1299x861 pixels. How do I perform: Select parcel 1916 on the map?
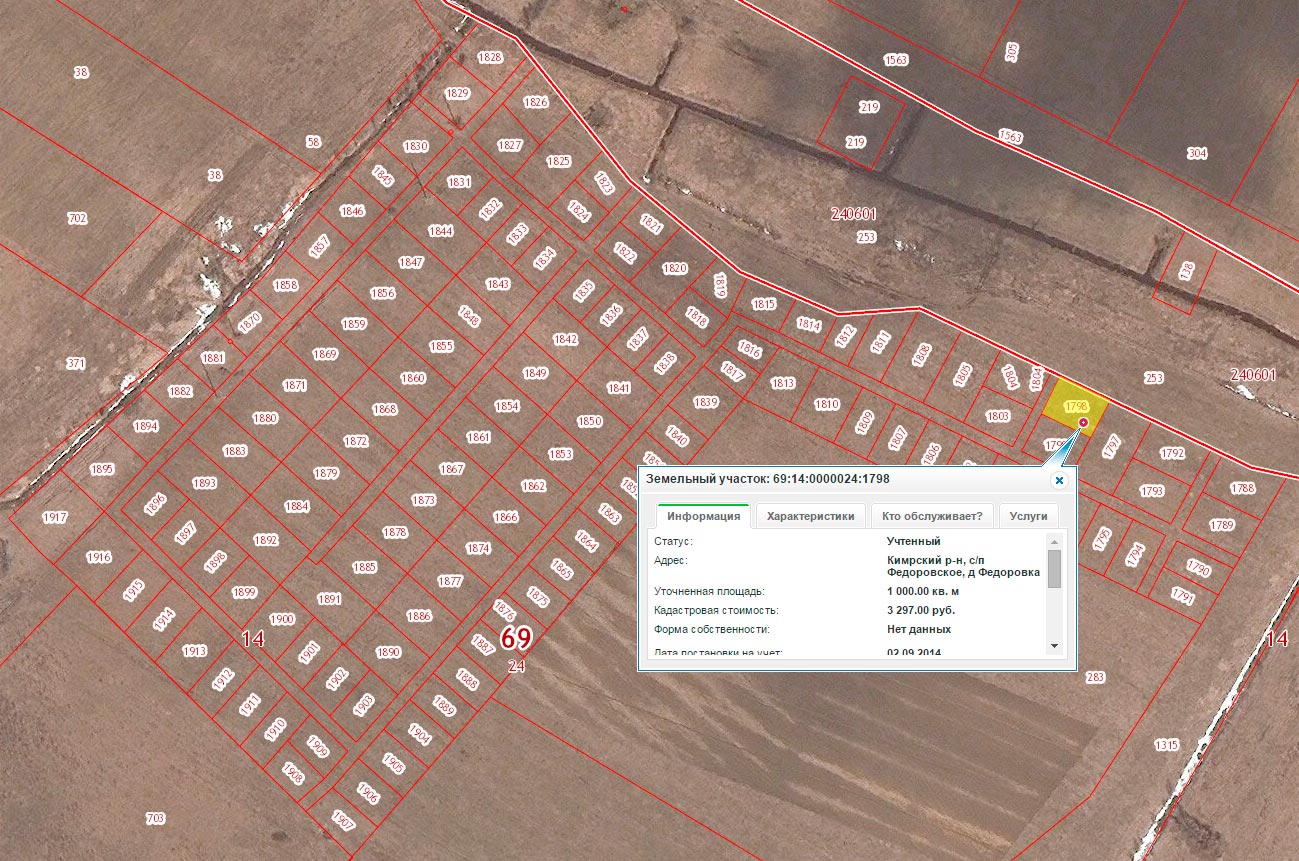pyautogui.click(x=98, y=557)
